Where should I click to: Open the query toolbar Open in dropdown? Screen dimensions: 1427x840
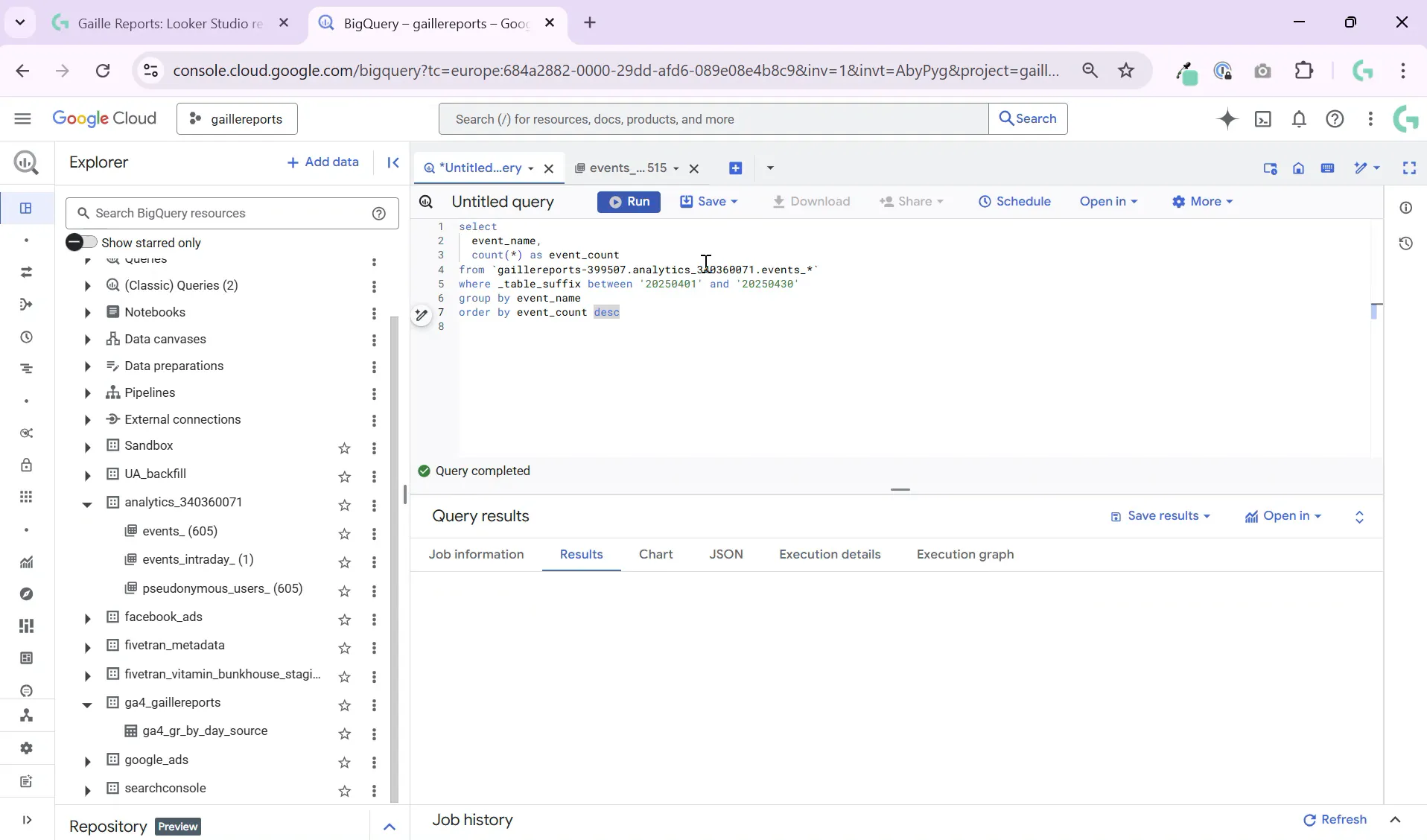pos(1108,202)
